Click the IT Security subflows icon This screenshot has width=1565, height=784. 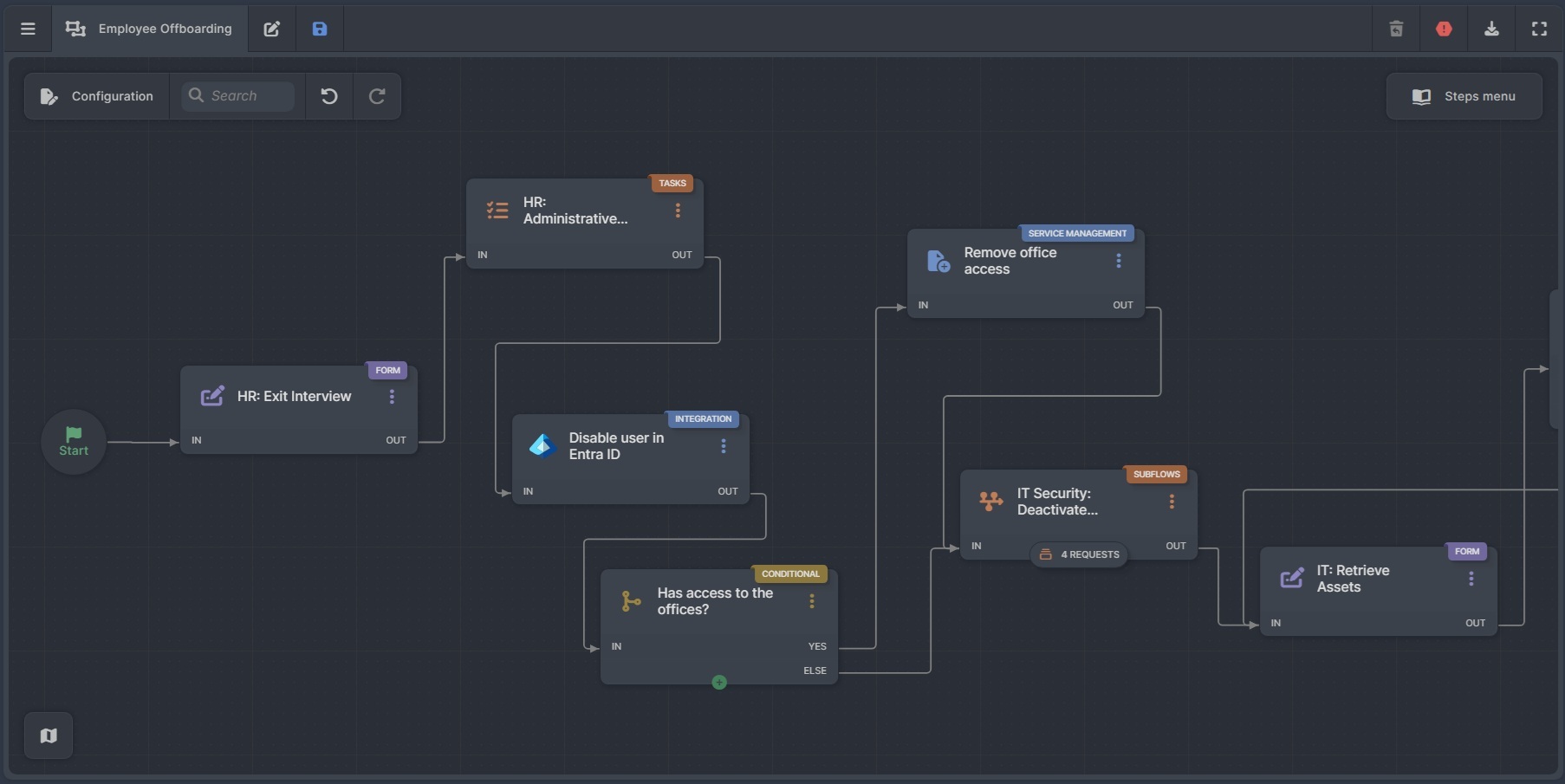990,501
